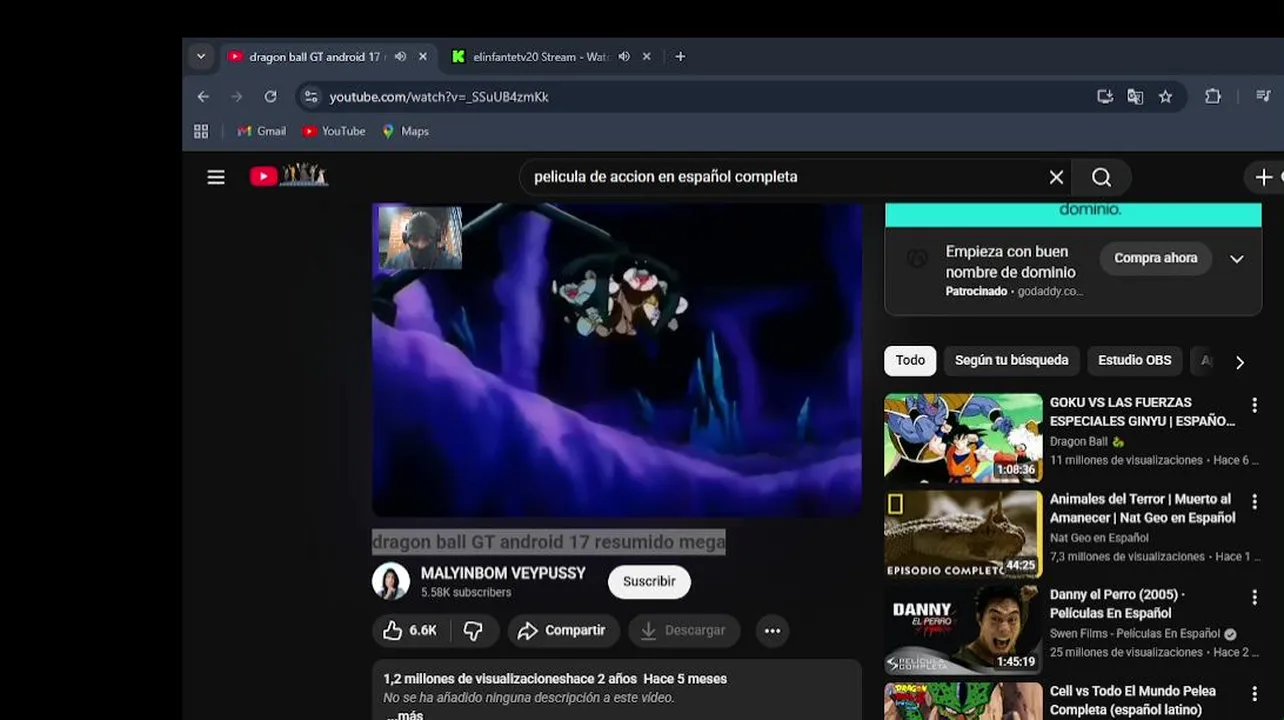Expand the sponsored ad chevron
The height and width of the screenshot is (720, 1284).
point(1237,259)
